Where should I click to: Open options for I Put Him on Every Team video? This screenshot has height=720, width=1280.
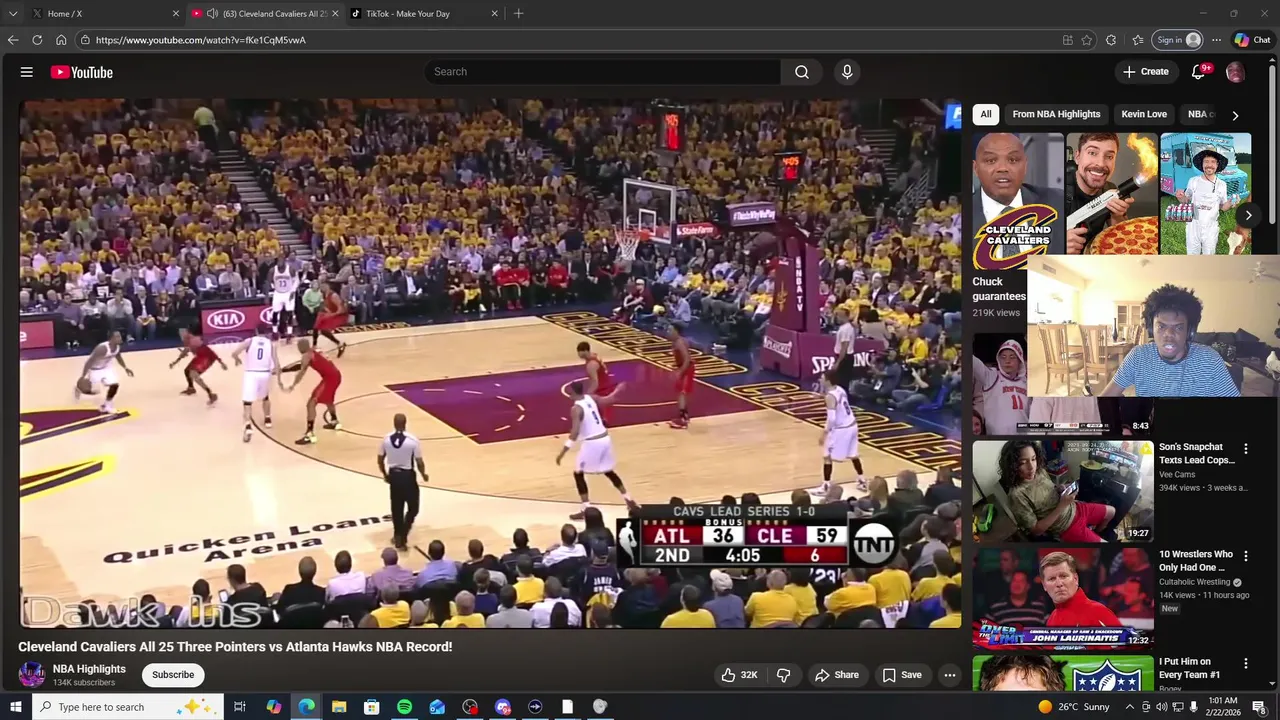click(x=1246, y=663)
